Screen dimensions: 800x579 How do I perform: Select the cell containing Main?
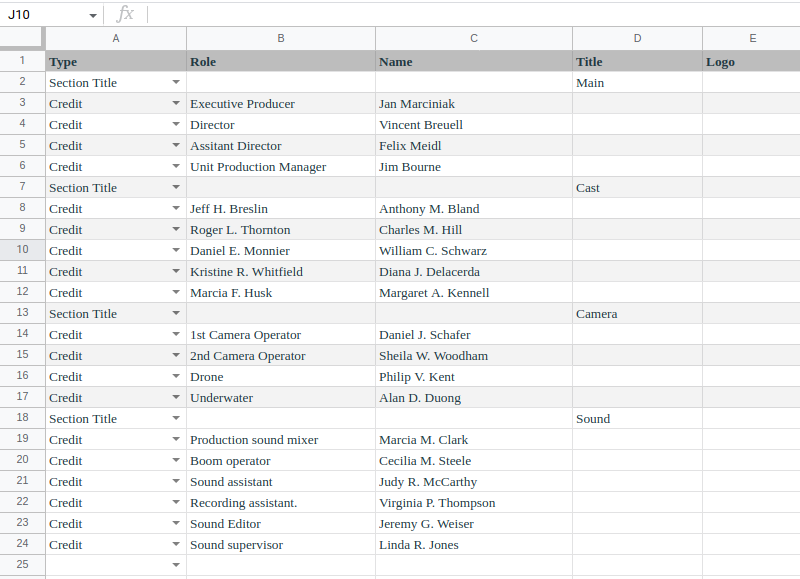[637, 83]
